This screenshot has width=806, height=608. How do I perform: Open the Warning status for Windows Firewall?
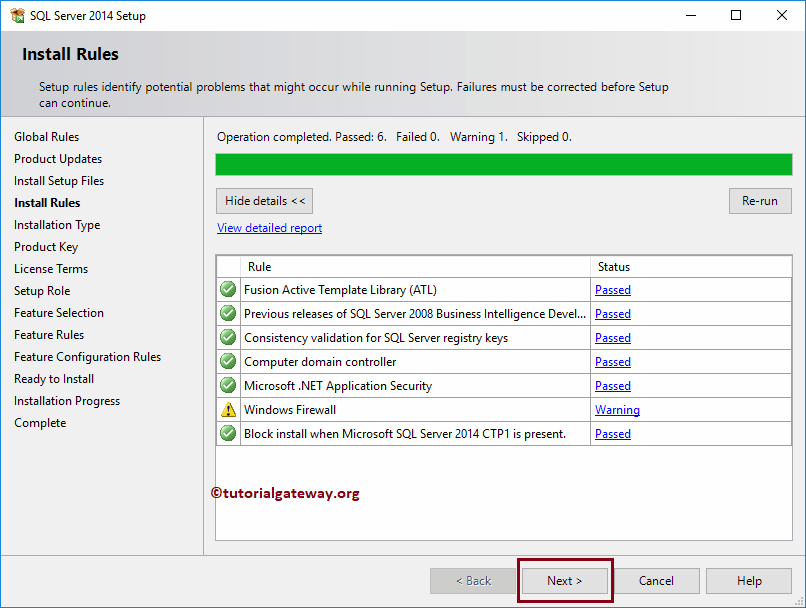click(x=617, y=410)
